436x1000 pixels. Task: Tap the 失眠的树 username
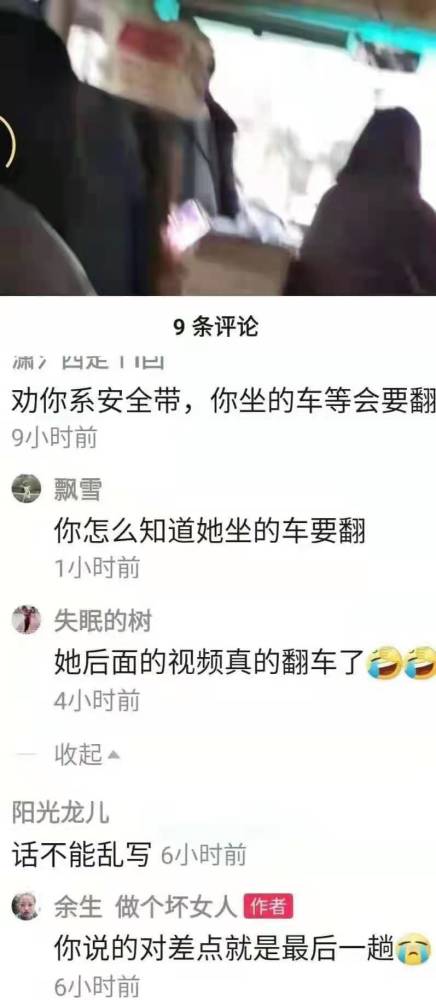tap(102, 621)
